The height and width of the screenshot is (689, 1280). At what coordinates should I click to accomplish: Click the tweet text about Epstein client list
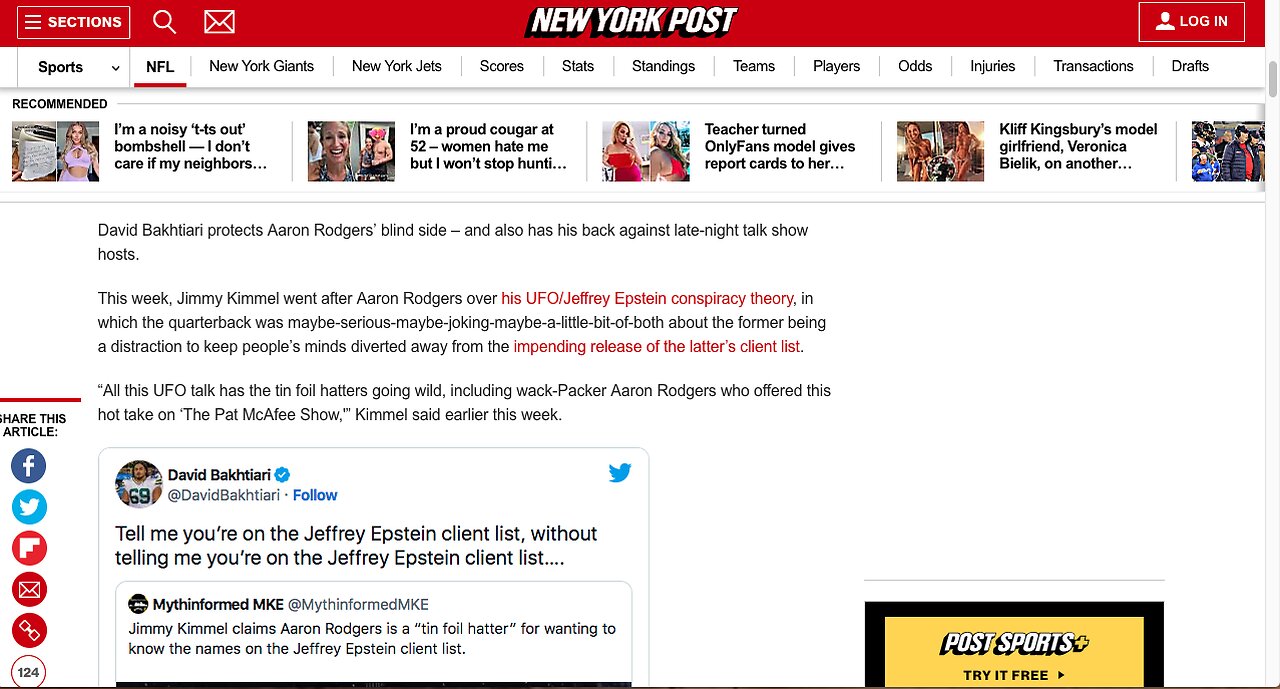pos(356,546)
